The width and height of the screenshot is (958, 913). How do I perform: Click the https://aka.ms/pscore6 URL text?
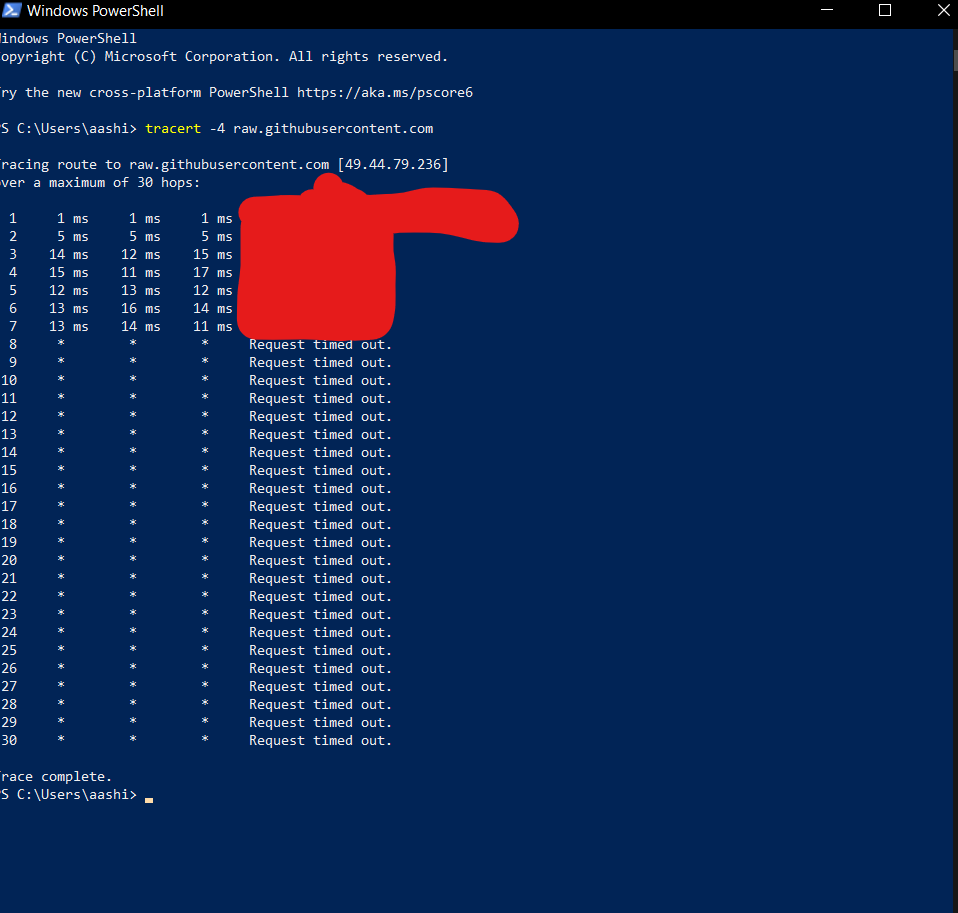pyautogui.click(x=385, y=93)
